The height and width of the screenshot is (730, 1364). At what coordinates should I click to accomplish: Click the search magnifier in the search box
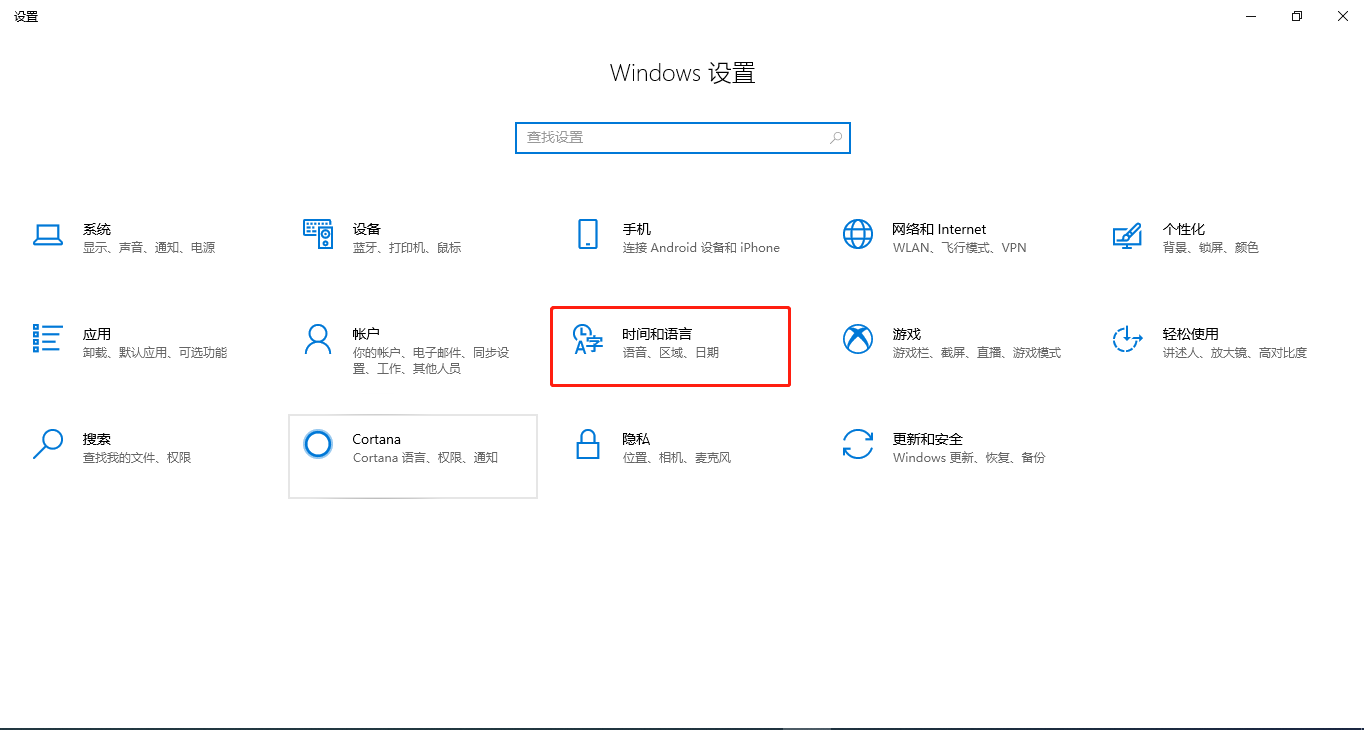click(835, 137)
